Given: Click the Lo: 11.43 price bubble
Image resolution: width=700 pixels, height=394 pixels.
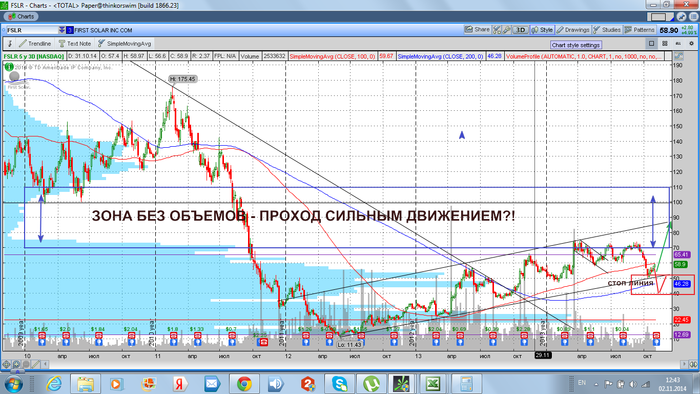Looking at the screenshot, I should [x=350, y=345].
